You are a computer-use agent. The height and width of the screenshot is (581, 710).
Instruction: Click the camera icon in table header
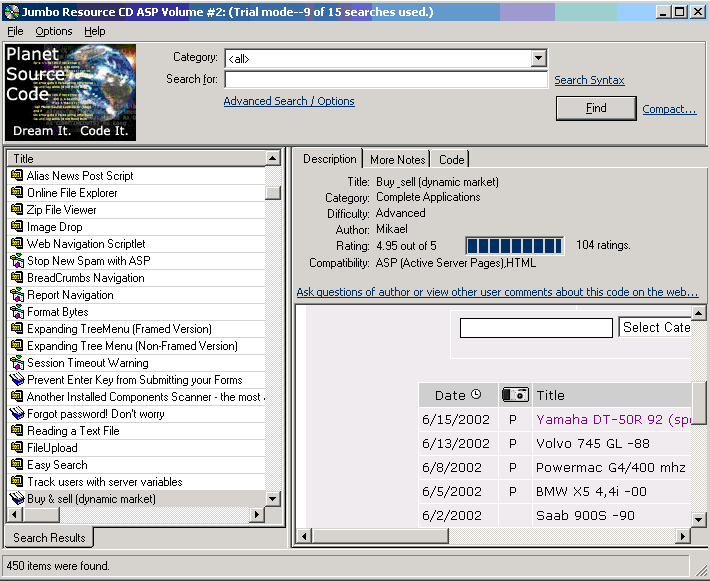tap(515, 395)
